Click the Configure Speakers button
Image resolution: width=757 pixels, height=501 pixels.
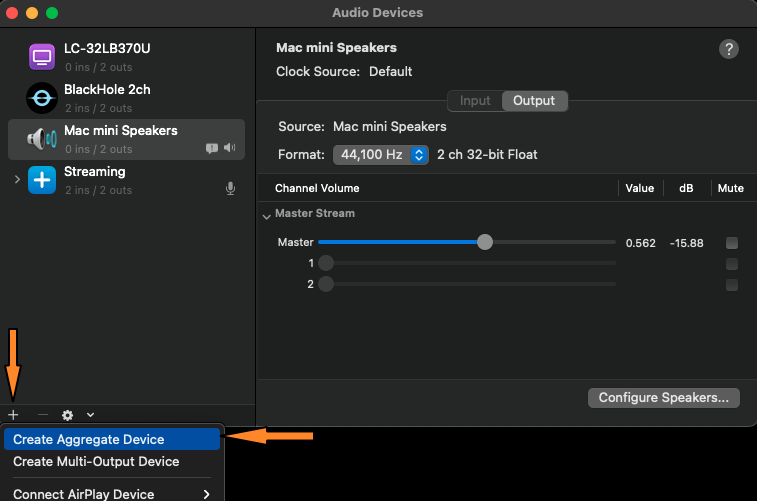(x=663, y=398)
